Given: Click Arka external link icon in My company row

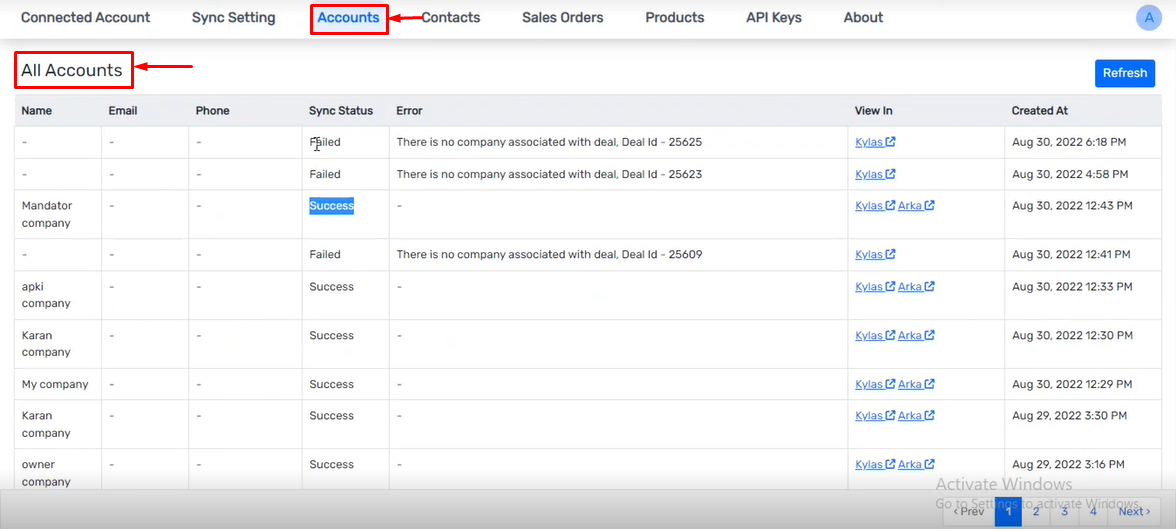Looking at the screenshot, I should tap(929, 384).
